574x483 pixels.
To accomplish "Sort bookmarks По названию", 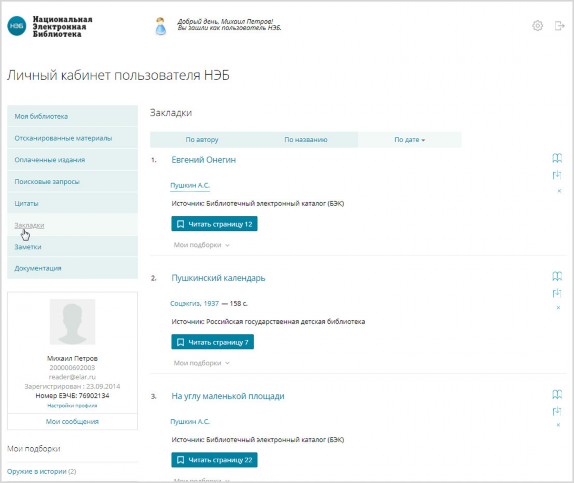I will click(x=306, y=140).
